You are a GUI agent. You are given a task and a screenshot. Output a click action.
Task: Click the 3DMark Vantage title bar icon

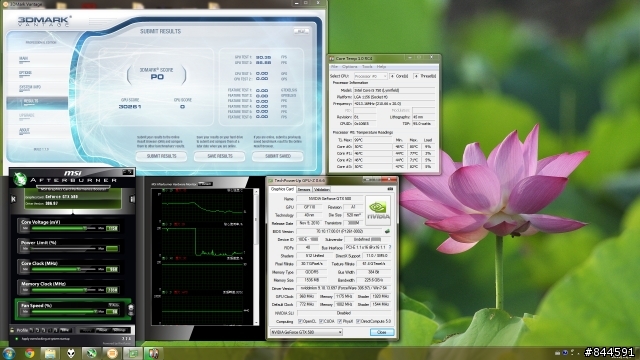click(5, 4)
